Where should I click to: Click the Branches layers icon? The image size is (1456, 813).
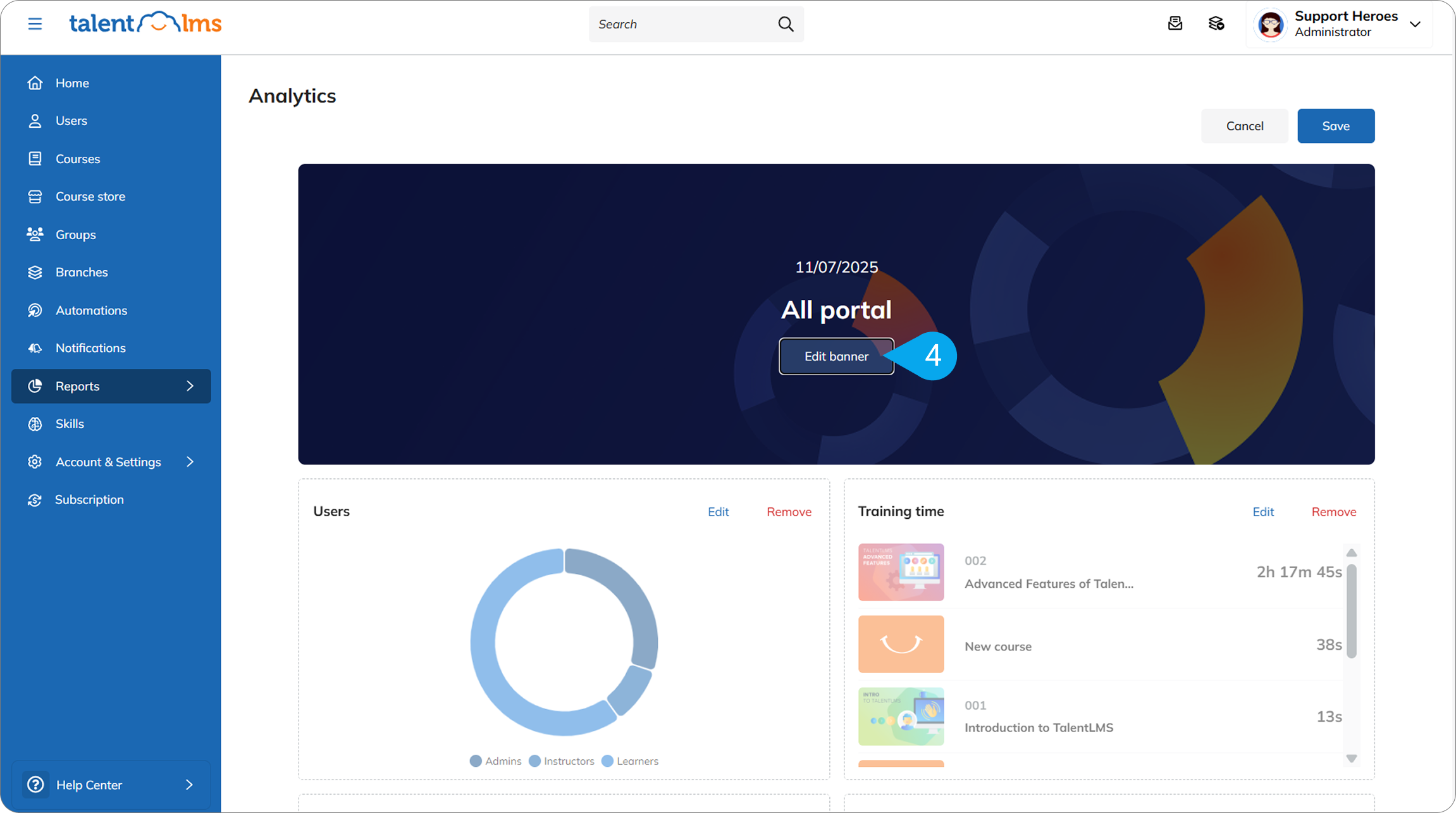tap(35, 272)
